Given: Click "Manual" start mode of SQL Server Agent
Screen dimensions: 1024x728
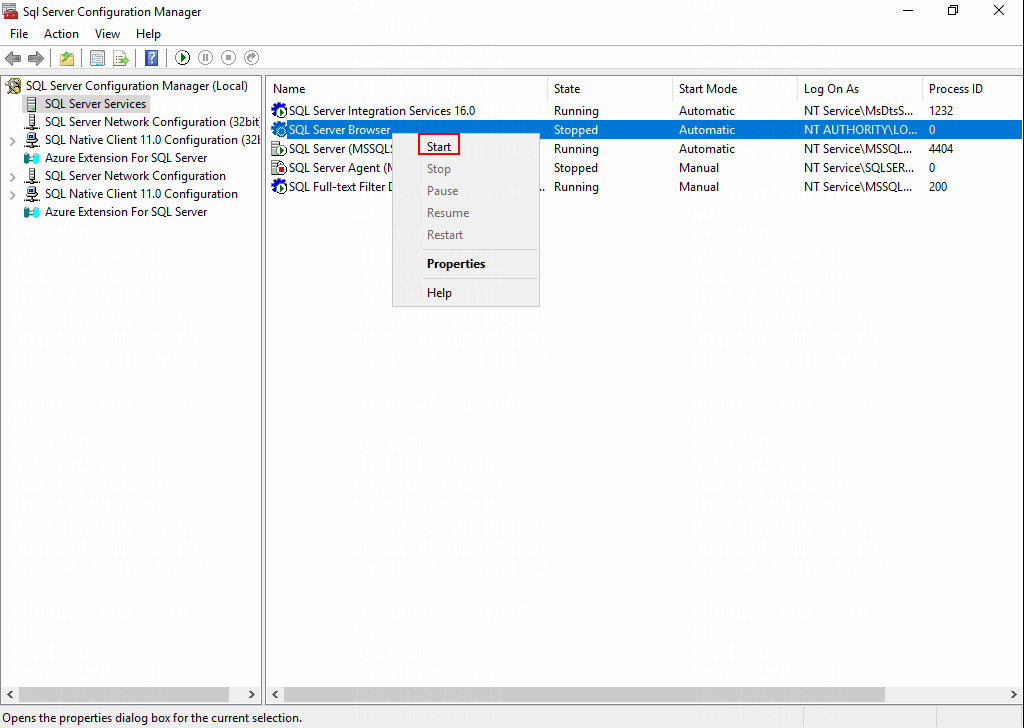Looking at the screenshot, I should 699,168.
